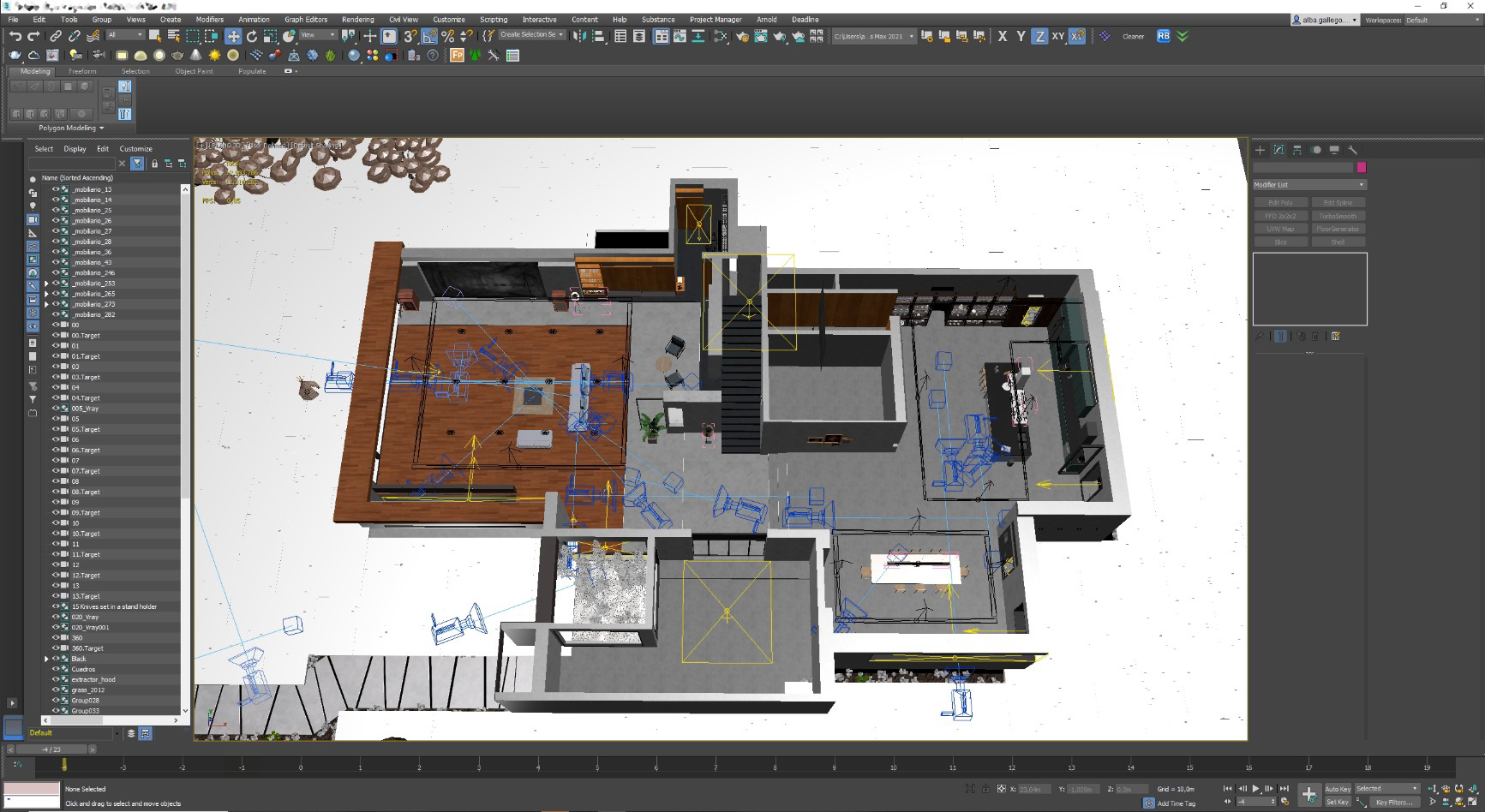Click the Play Animation button
Screen dimensions: 1485x812
(x=1256, y=788)
